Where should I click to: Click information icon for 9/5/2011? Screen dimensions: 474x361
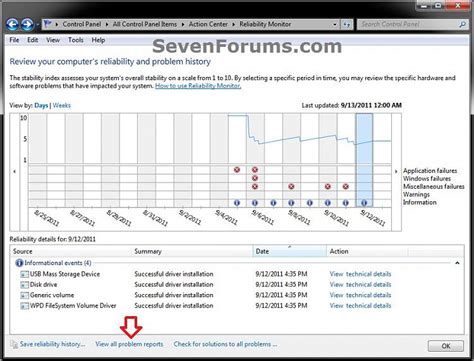click(237, 203)
